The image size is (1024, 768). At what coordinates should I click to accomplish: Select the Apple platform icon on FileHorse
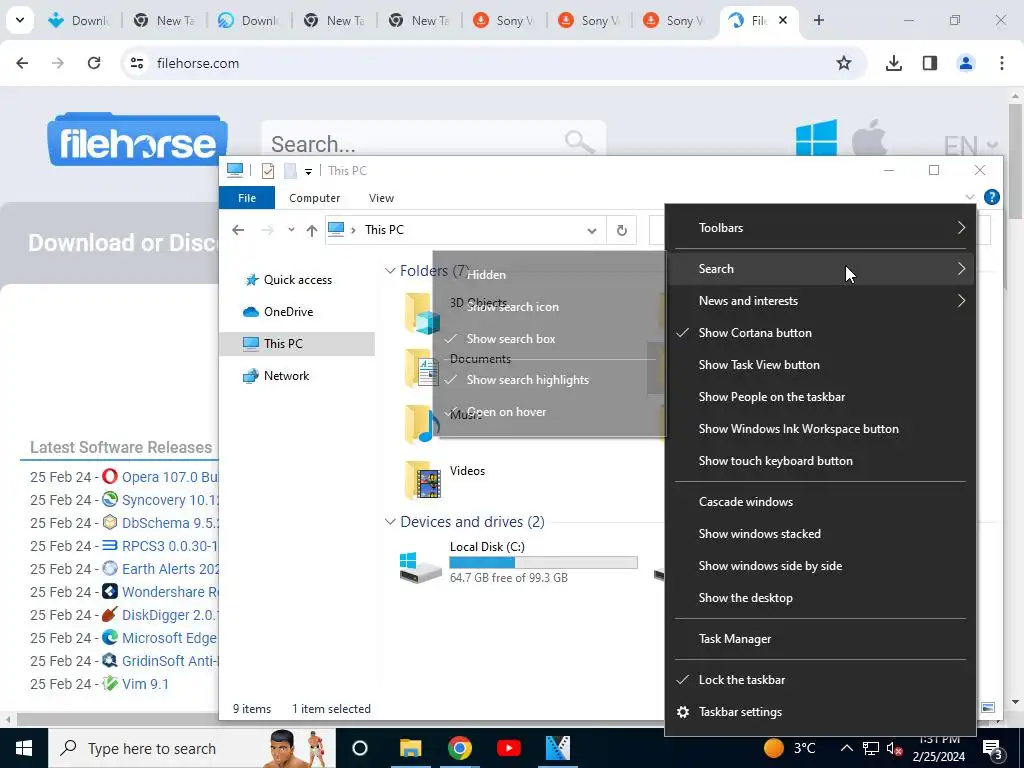(x=870, y=137)
